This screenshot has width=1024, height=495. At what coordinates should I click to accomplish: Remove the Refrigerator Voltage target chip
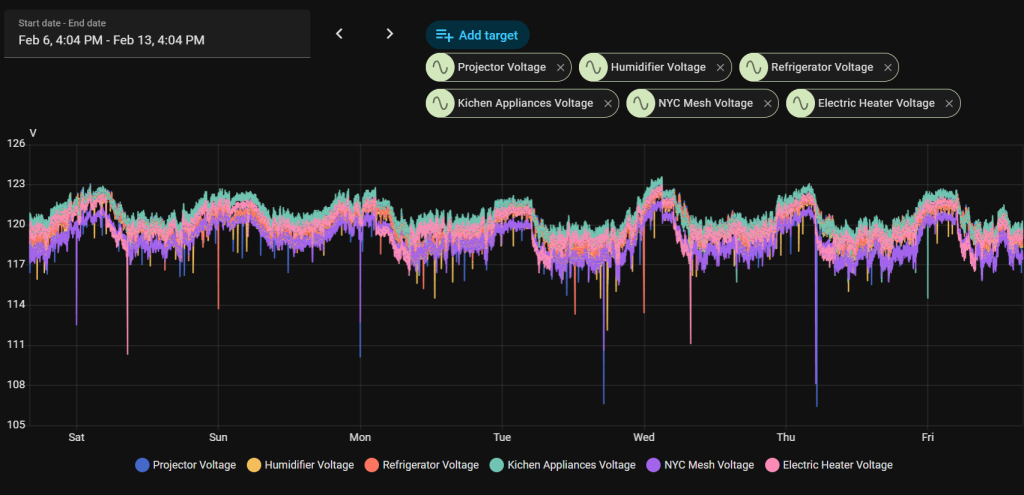[x=884, y=68]
